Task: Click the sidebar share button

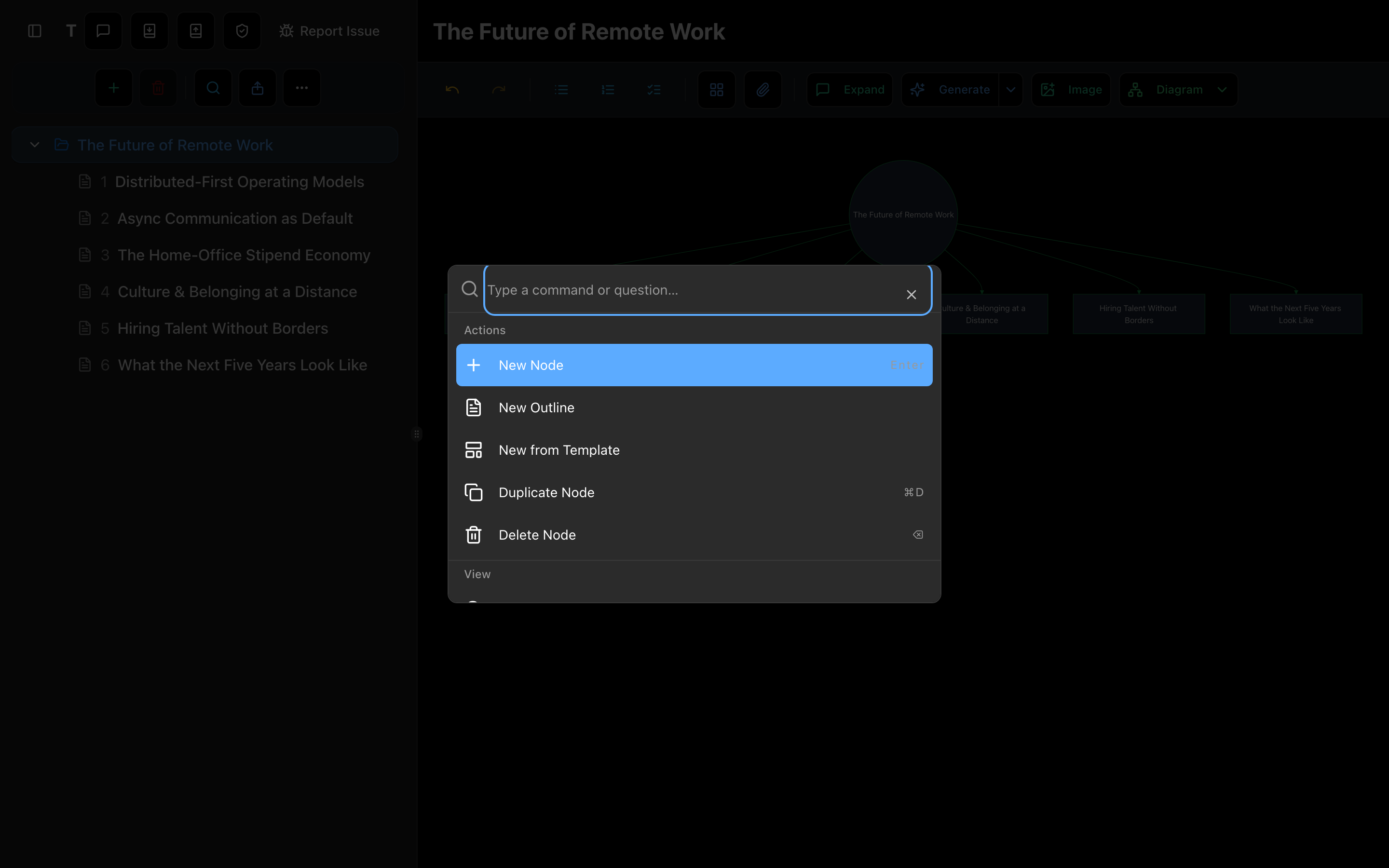Action: pyautogui.click(x=257, y=88)
